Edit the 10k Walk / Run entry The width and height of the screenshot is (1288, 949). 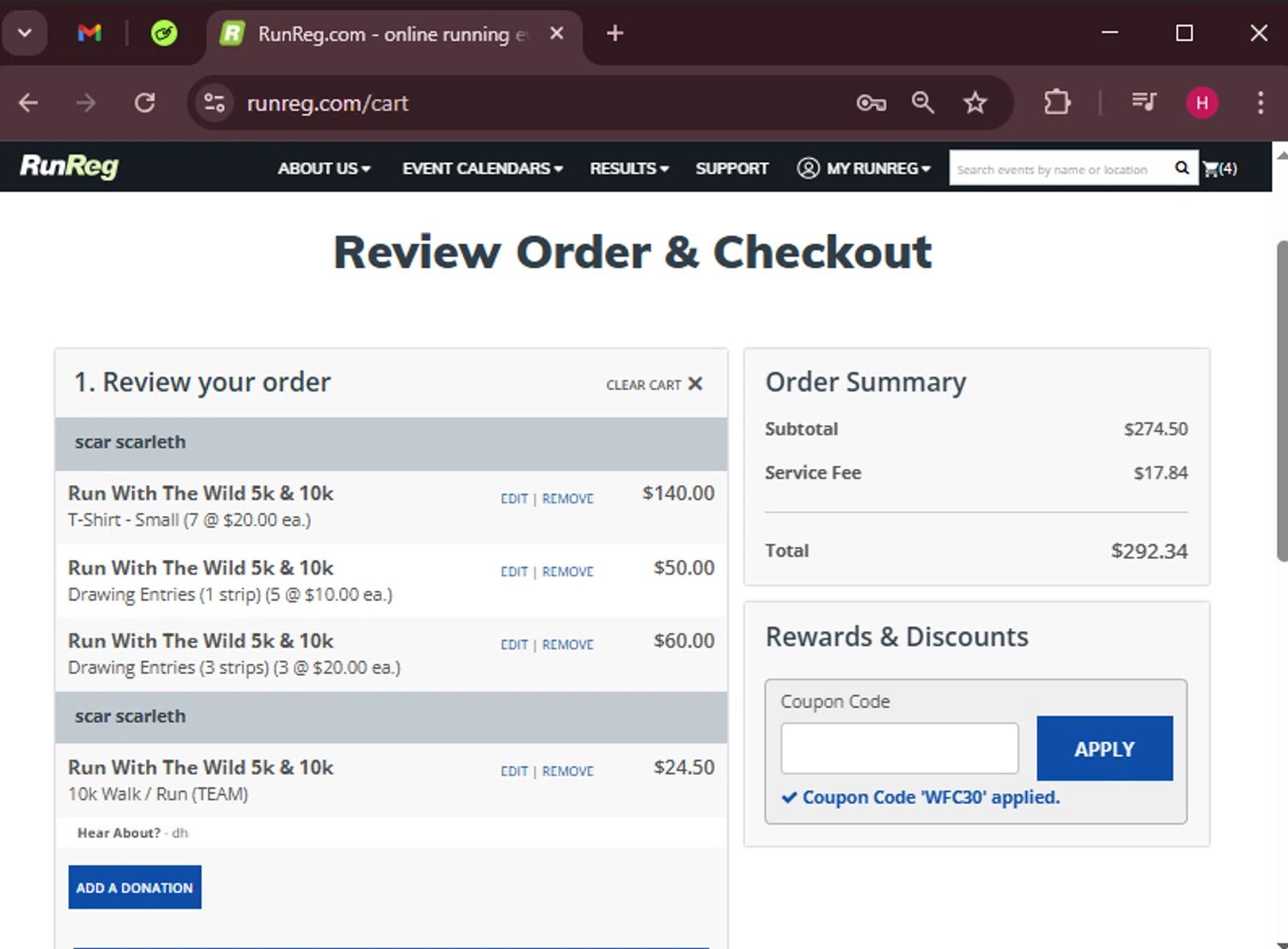(514, 771)
